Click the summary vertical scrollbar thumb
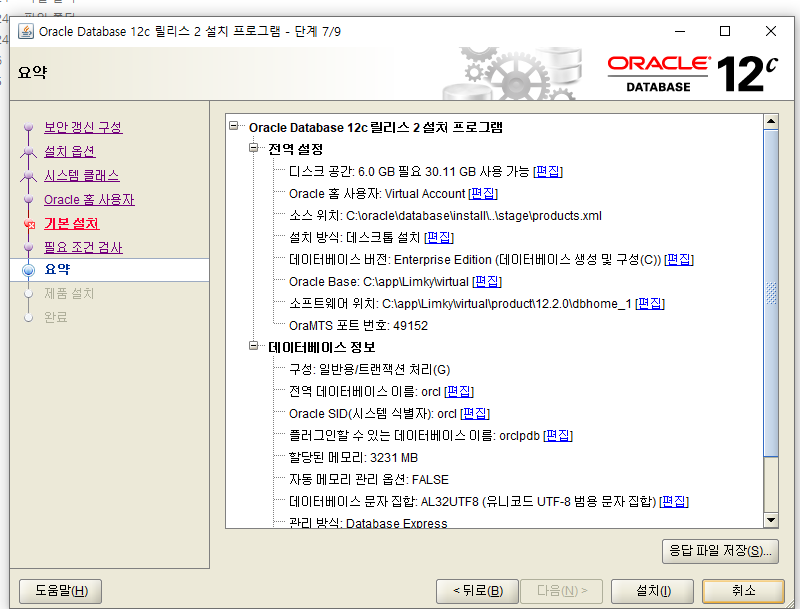This screenshot has height=609, width=800. (x=771, y=293)
